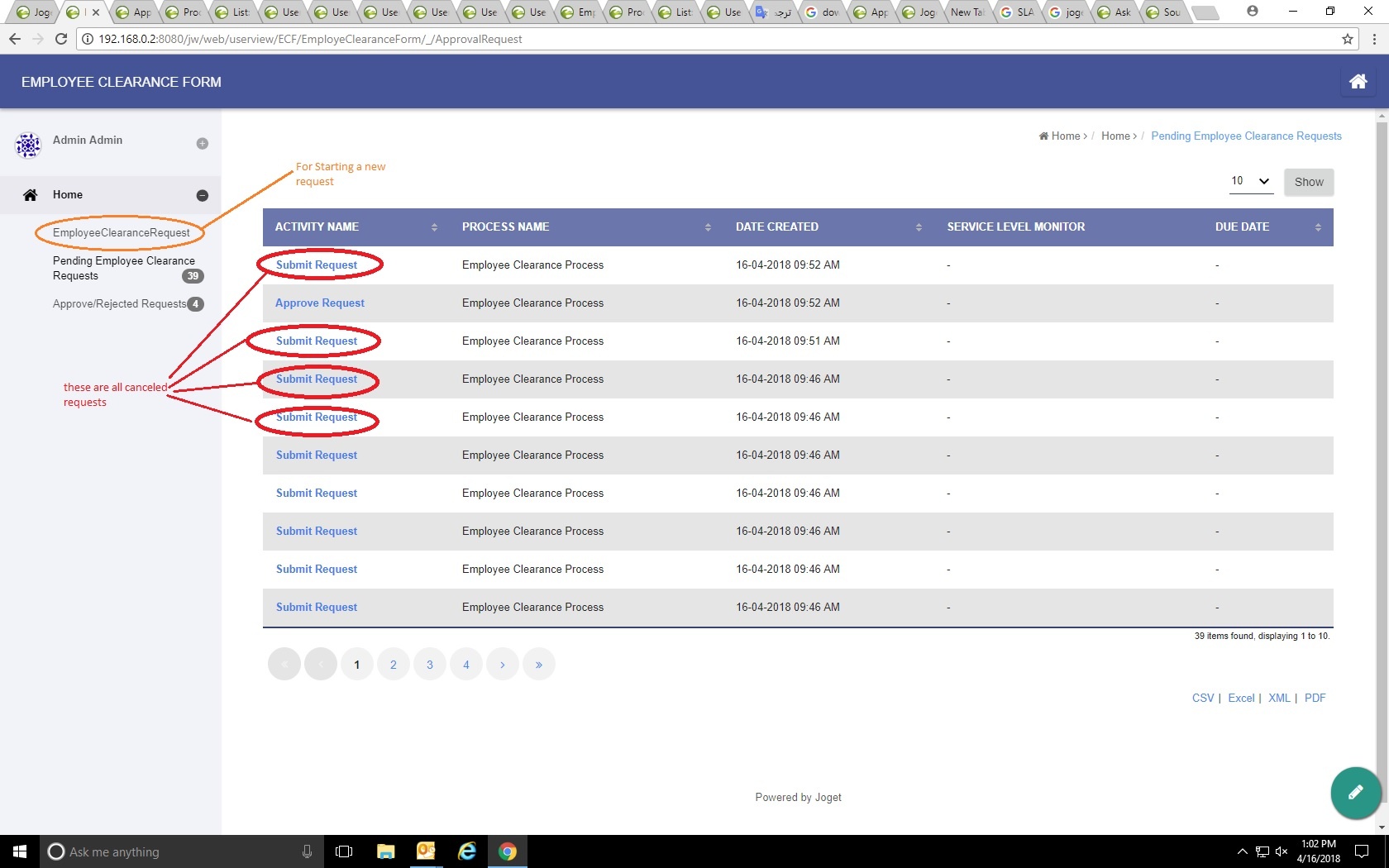Bookmark the page with the star icon

point(1348,39)
